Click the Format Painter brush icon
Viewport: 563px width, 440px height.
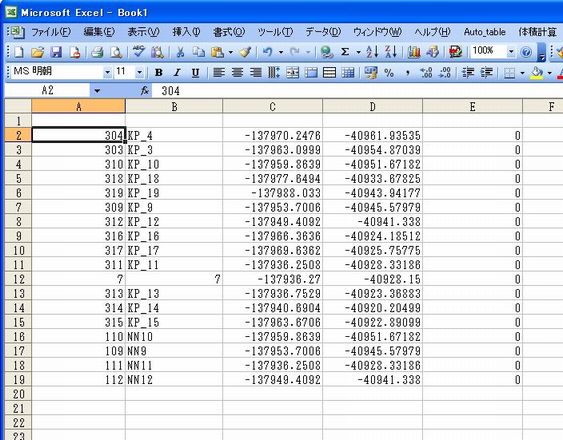click(x=246, y=52)
